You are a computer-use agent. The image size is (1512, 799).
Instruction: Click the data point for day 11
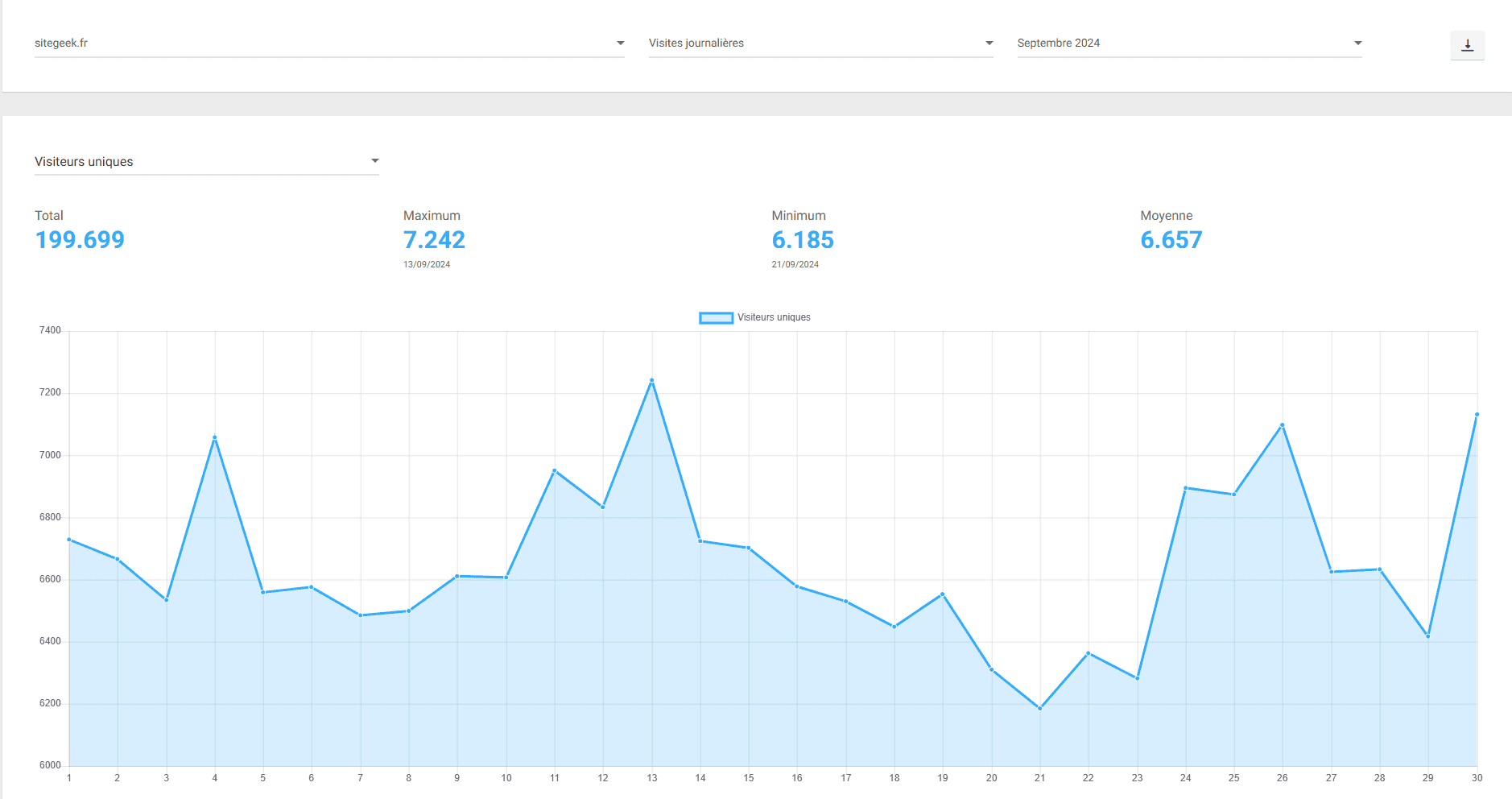[555, 470]
